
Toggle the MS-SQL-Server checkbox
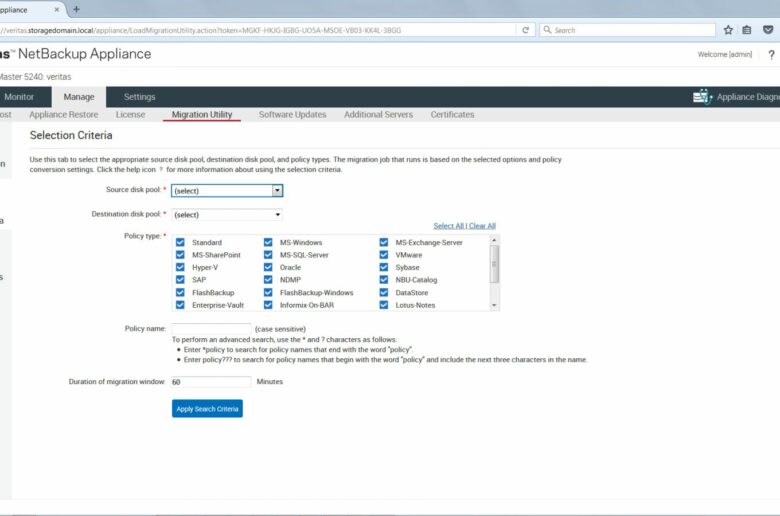tap(268, 255)
